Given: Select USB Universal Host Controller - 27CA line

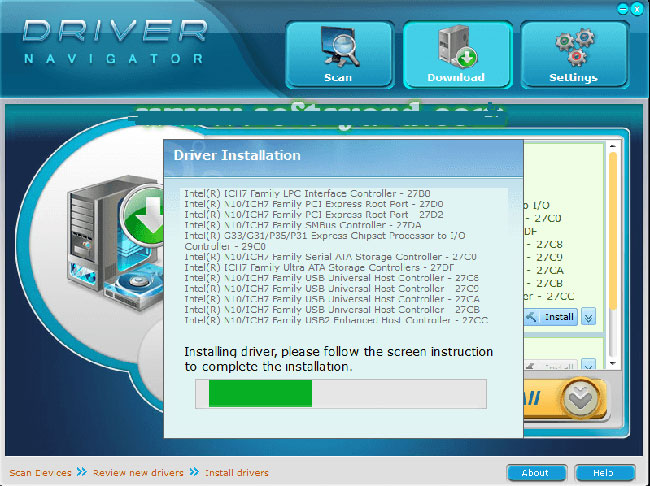Looking at the screenshot, I should [x=332, y=299].
